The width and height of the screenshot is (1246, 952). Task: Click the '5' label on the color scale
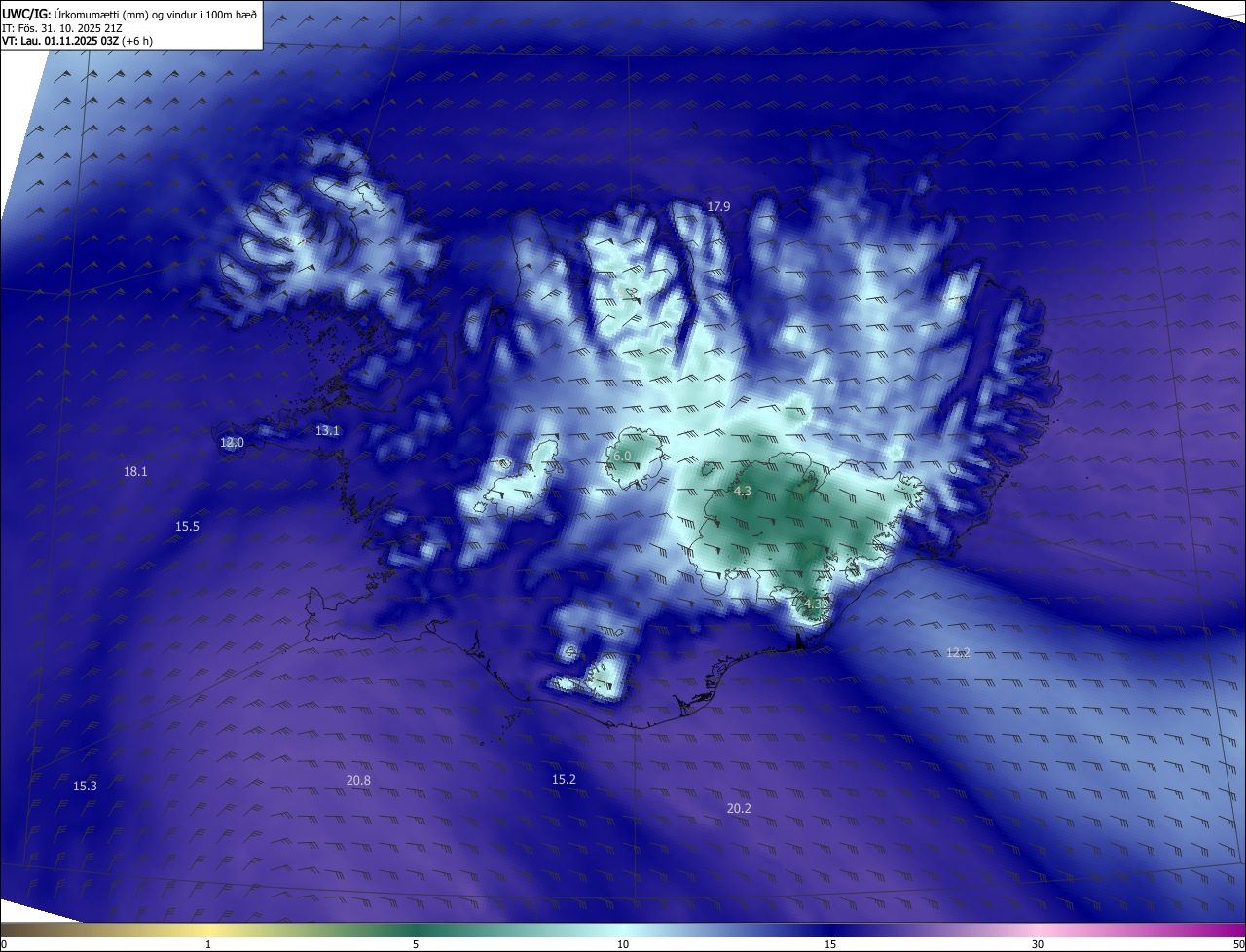(416, 944)
